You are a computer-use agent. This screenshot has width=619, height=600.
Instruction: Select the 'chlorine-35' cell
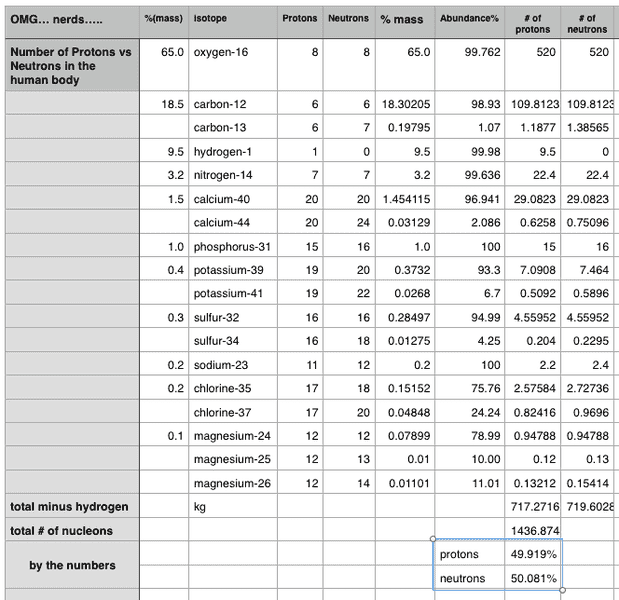click(x=233, y=388)
